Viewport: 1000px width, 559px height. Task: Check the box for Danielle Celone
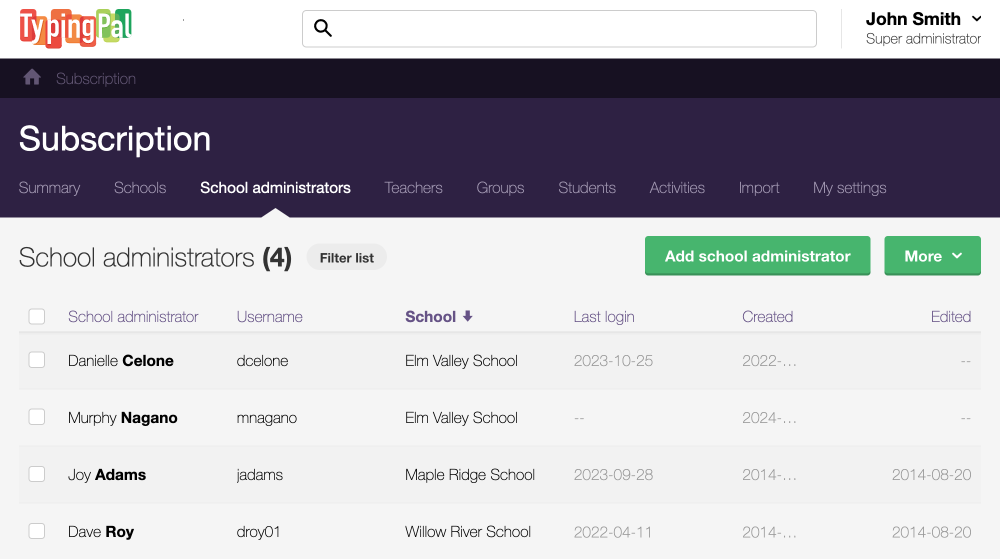[37, 360]
